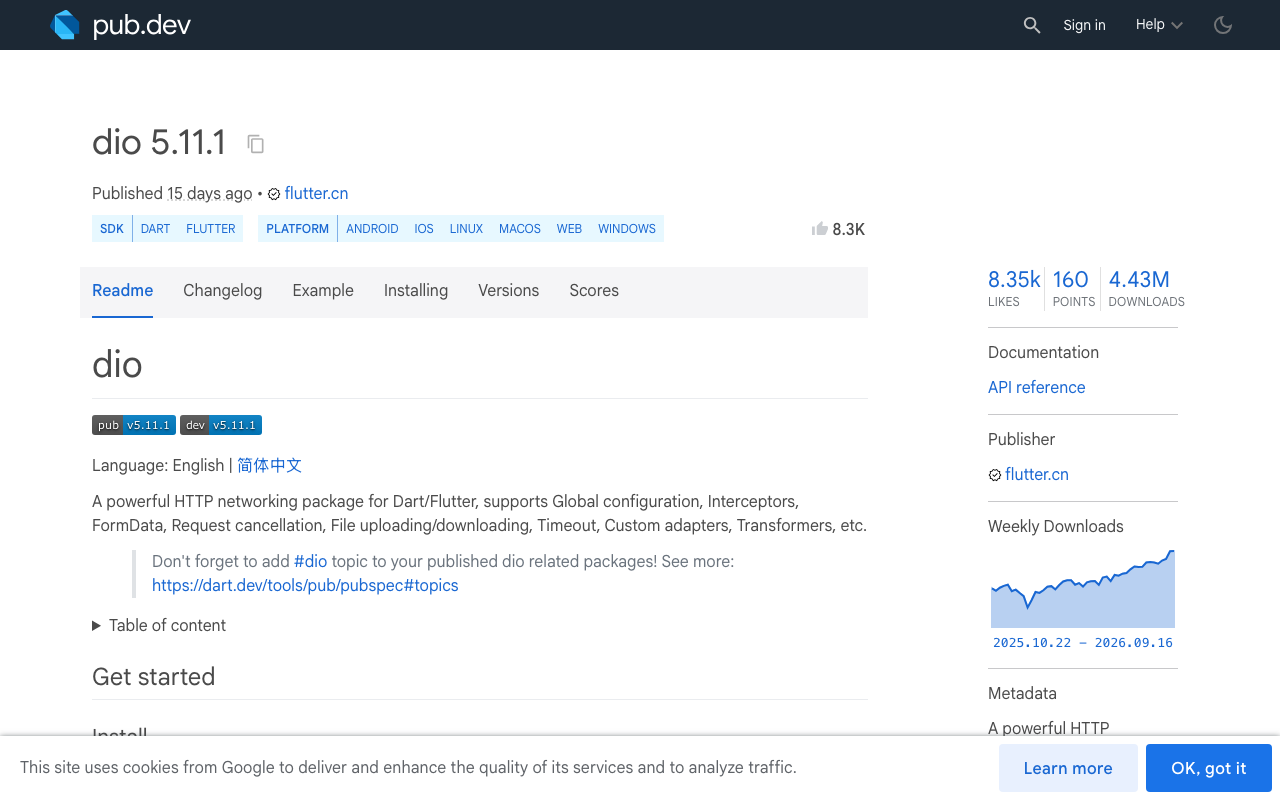Click the thumbs-up like icon

pyautogui.click(x=820, y=229)
